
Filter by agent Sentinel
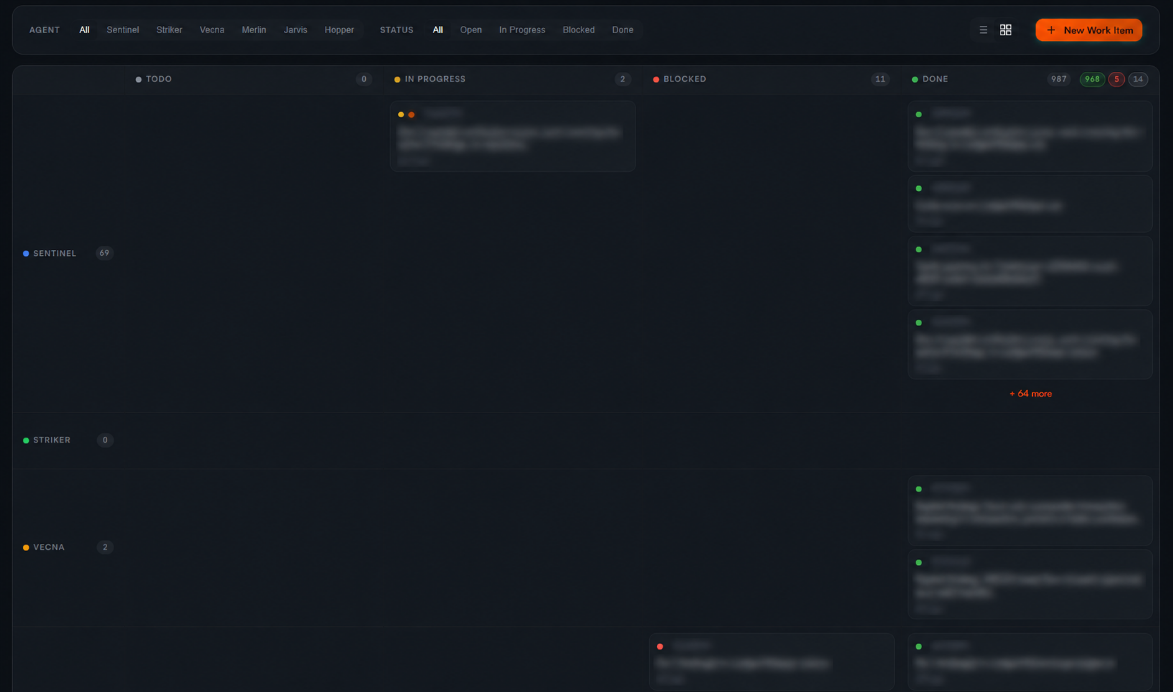point(123,30)
